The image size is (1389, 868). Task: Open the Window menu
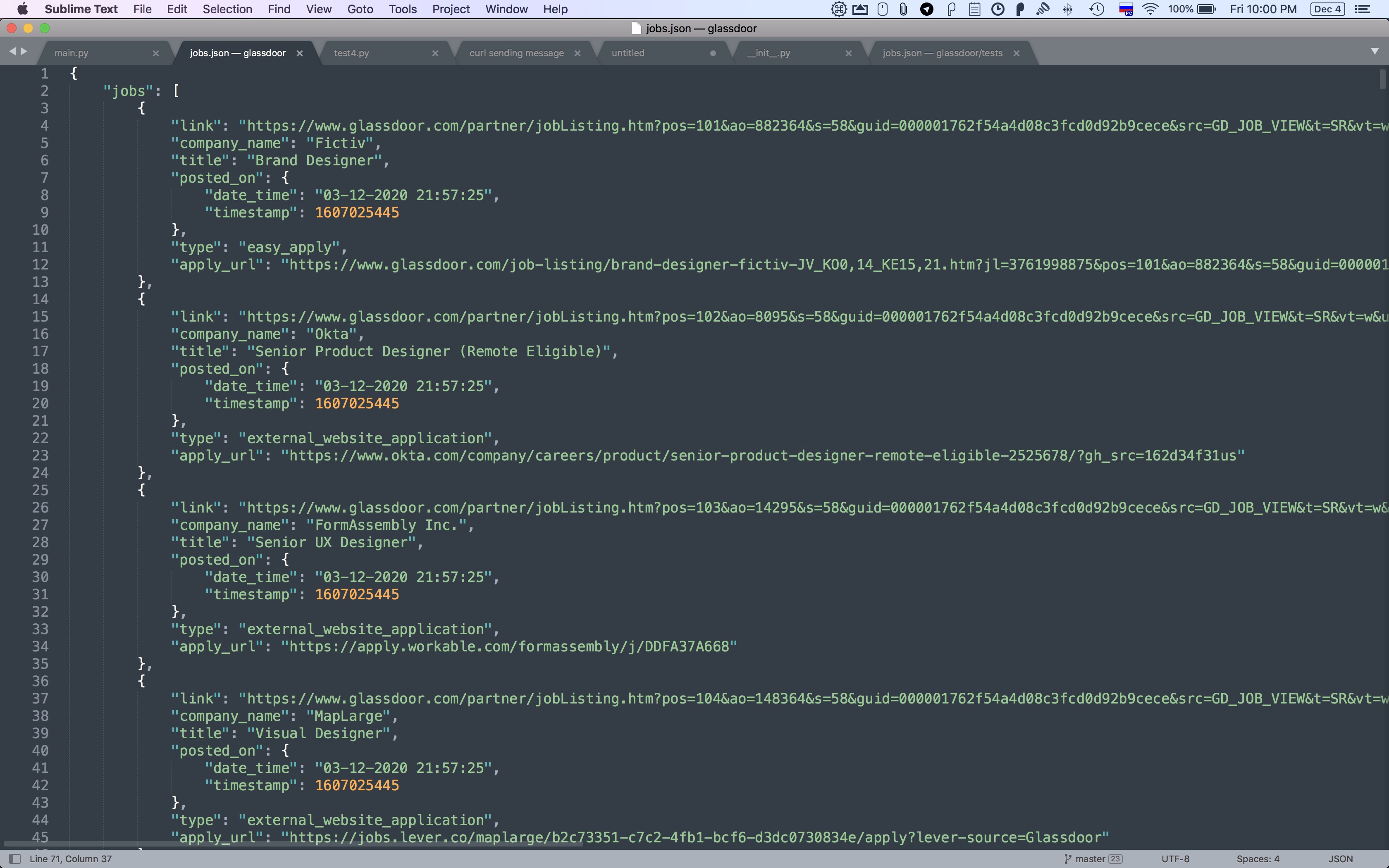[506, 9]
